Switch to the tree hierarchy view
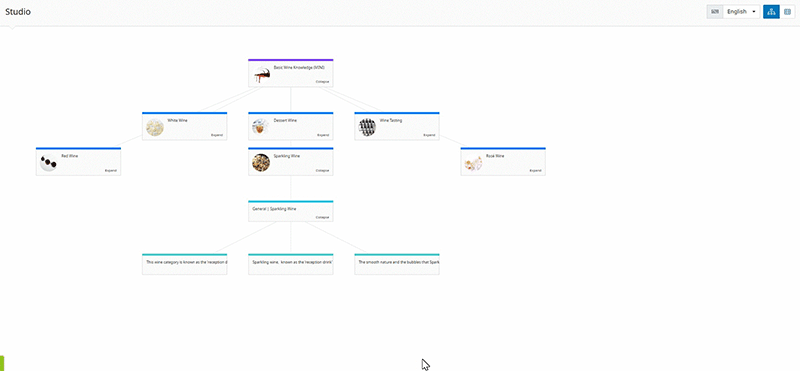Viewport: 800px width, 371px height. tap(771, 12)
